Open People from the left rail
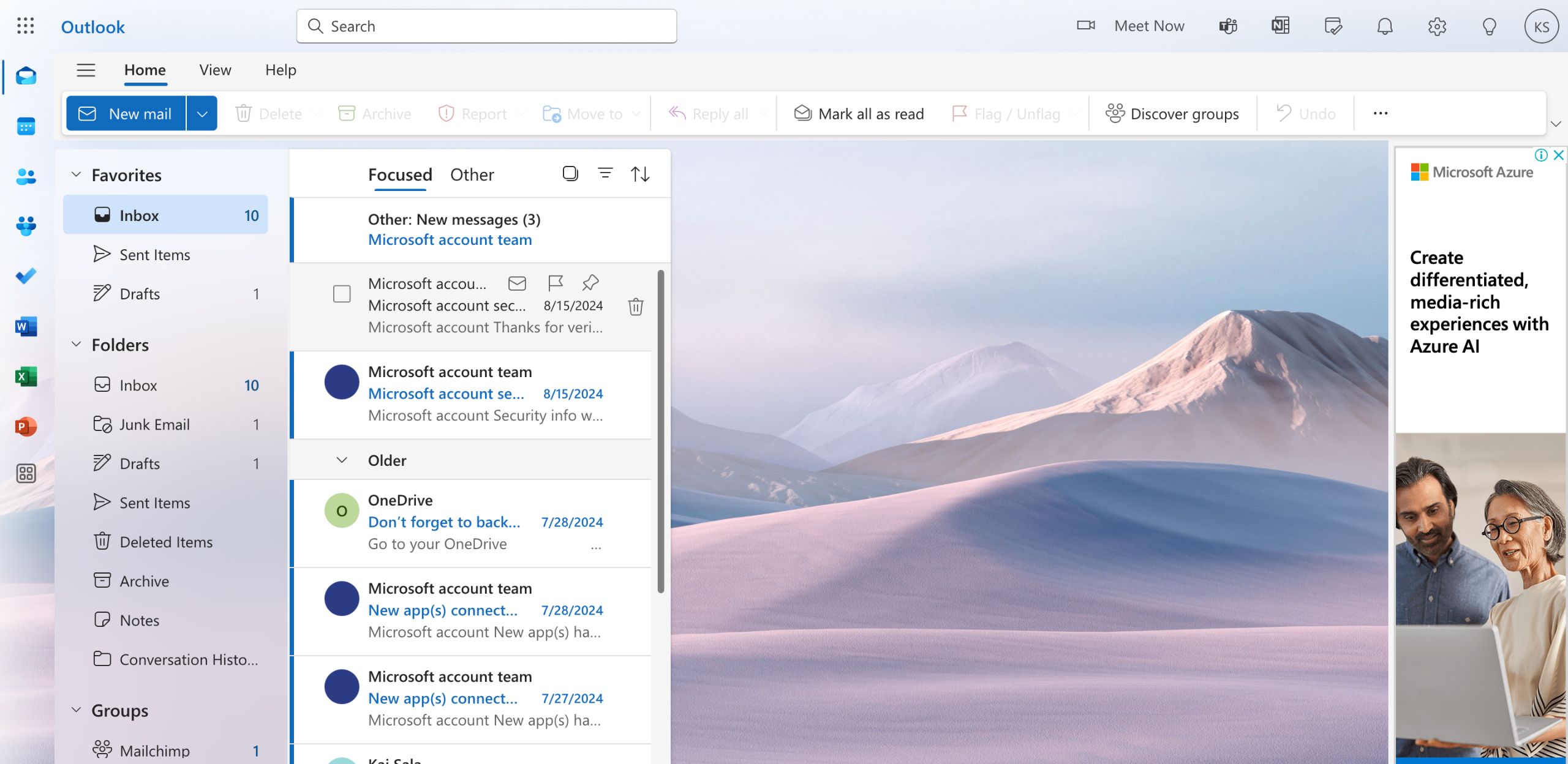The height and width of the screenshot is (764, 1568). [26, 176]
